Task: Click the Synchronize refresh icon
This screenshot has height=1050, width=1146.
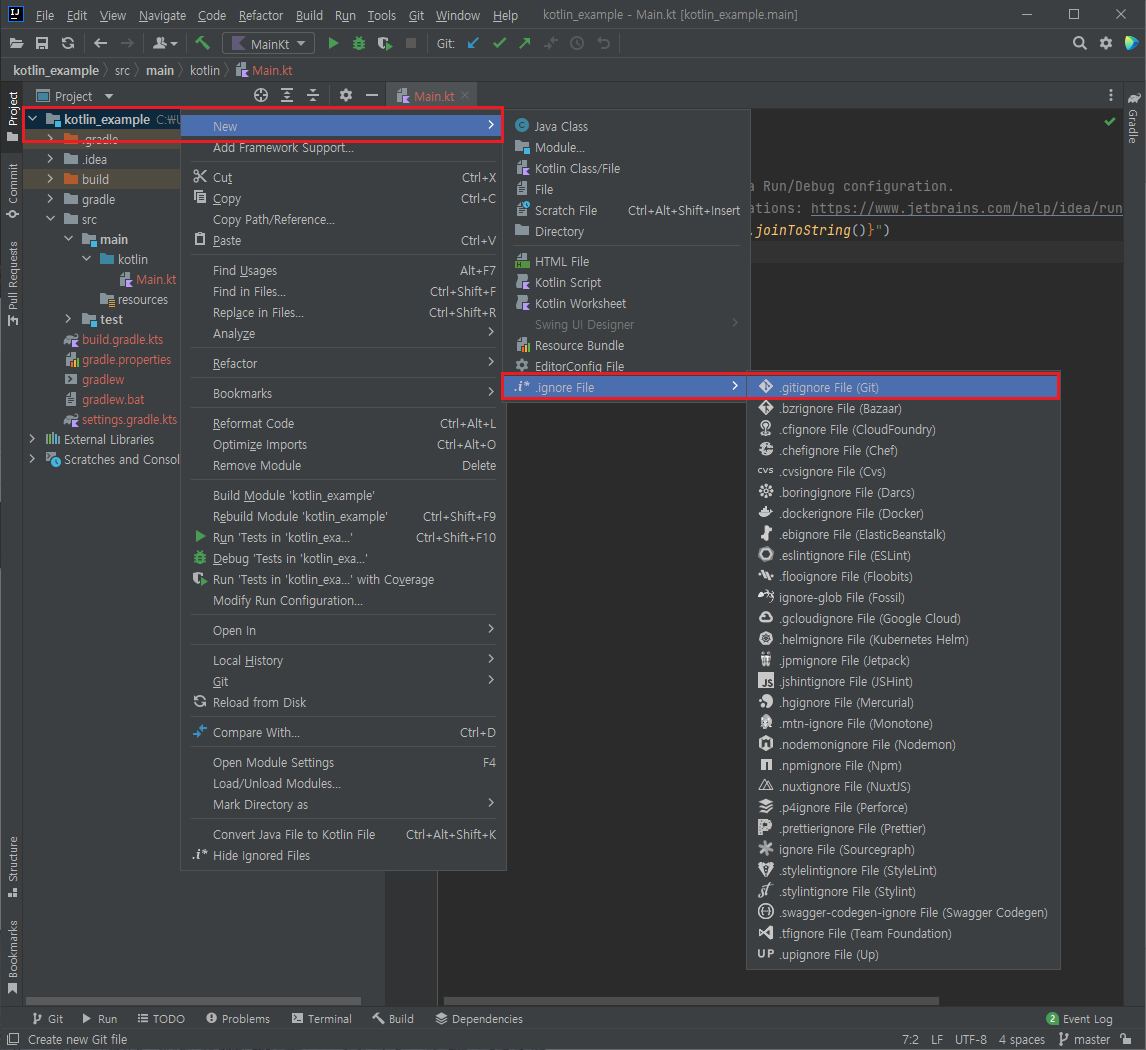Action: (68, 43)
